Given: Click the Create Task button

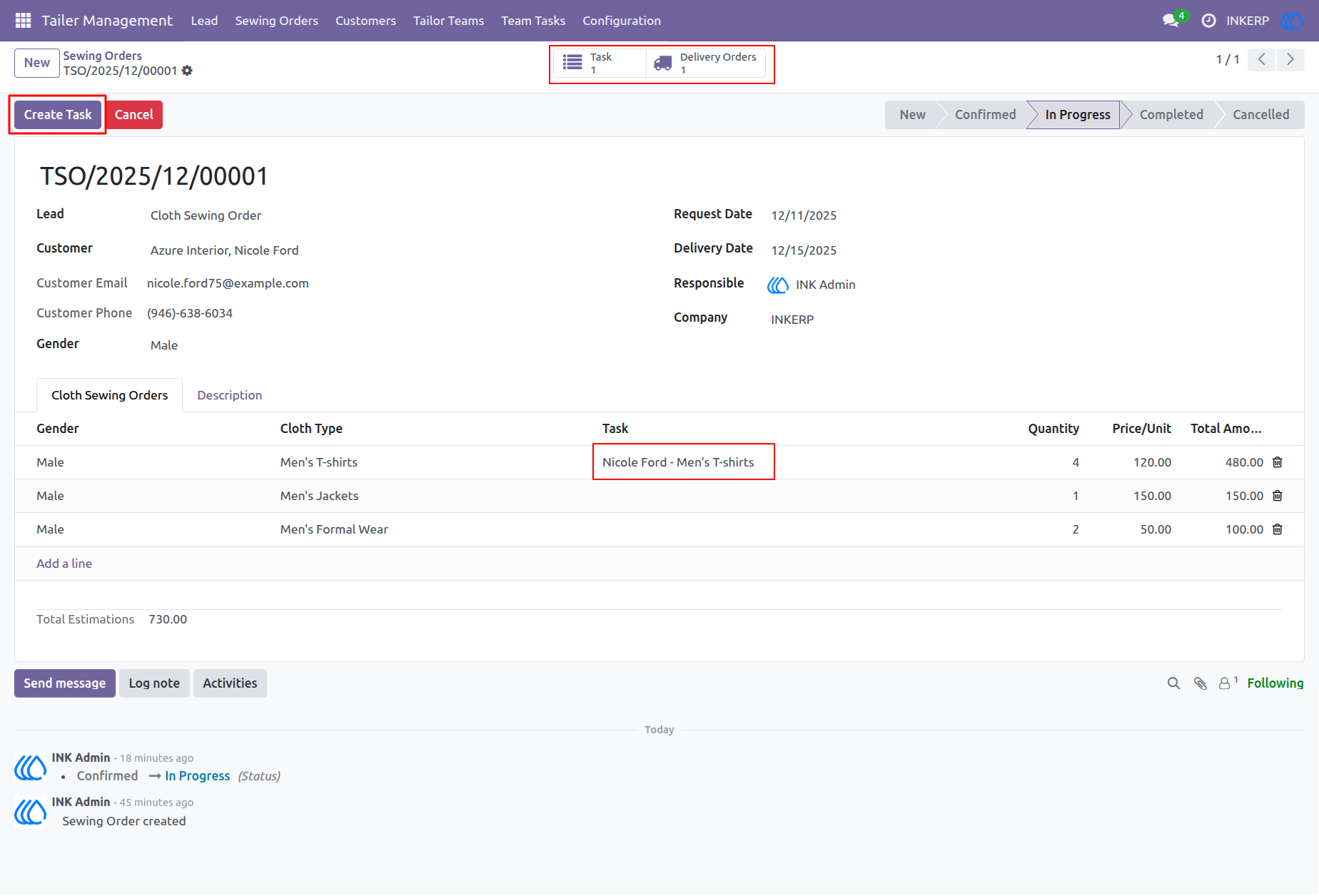Looking at the screenshot, I should point(58,115).
